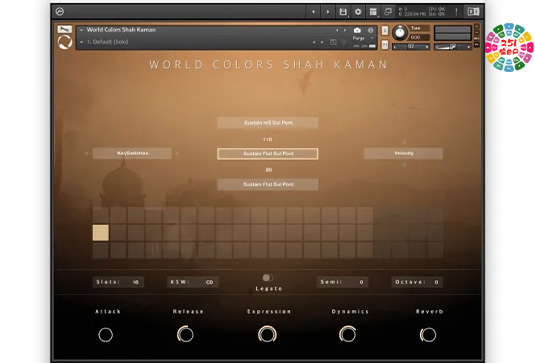
Task: Click the minimized view windows icon
Action: pos(388,12)
